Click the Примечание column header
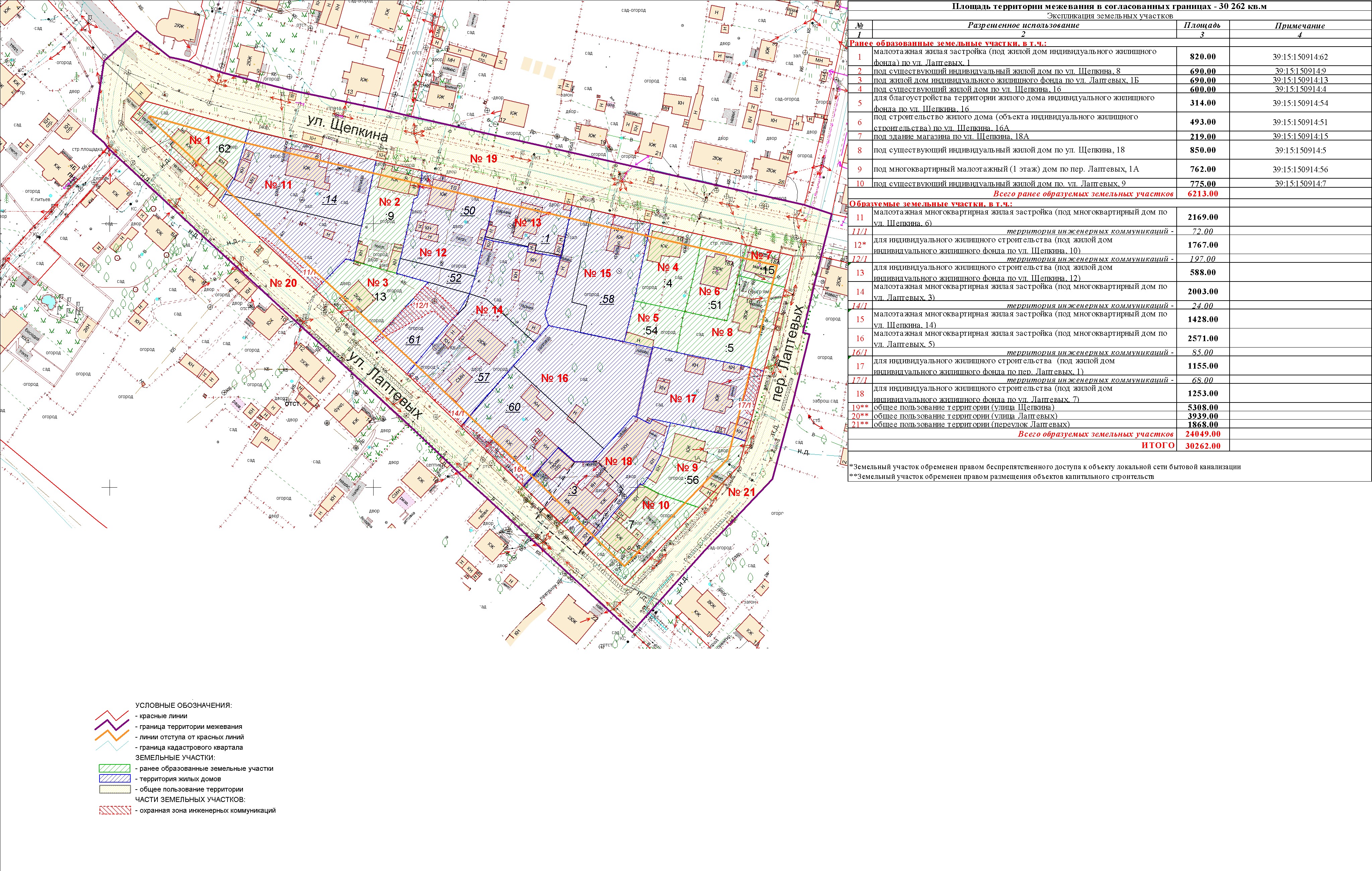The height and width of the screenshot is (871, 1372). click(1300, 26)
